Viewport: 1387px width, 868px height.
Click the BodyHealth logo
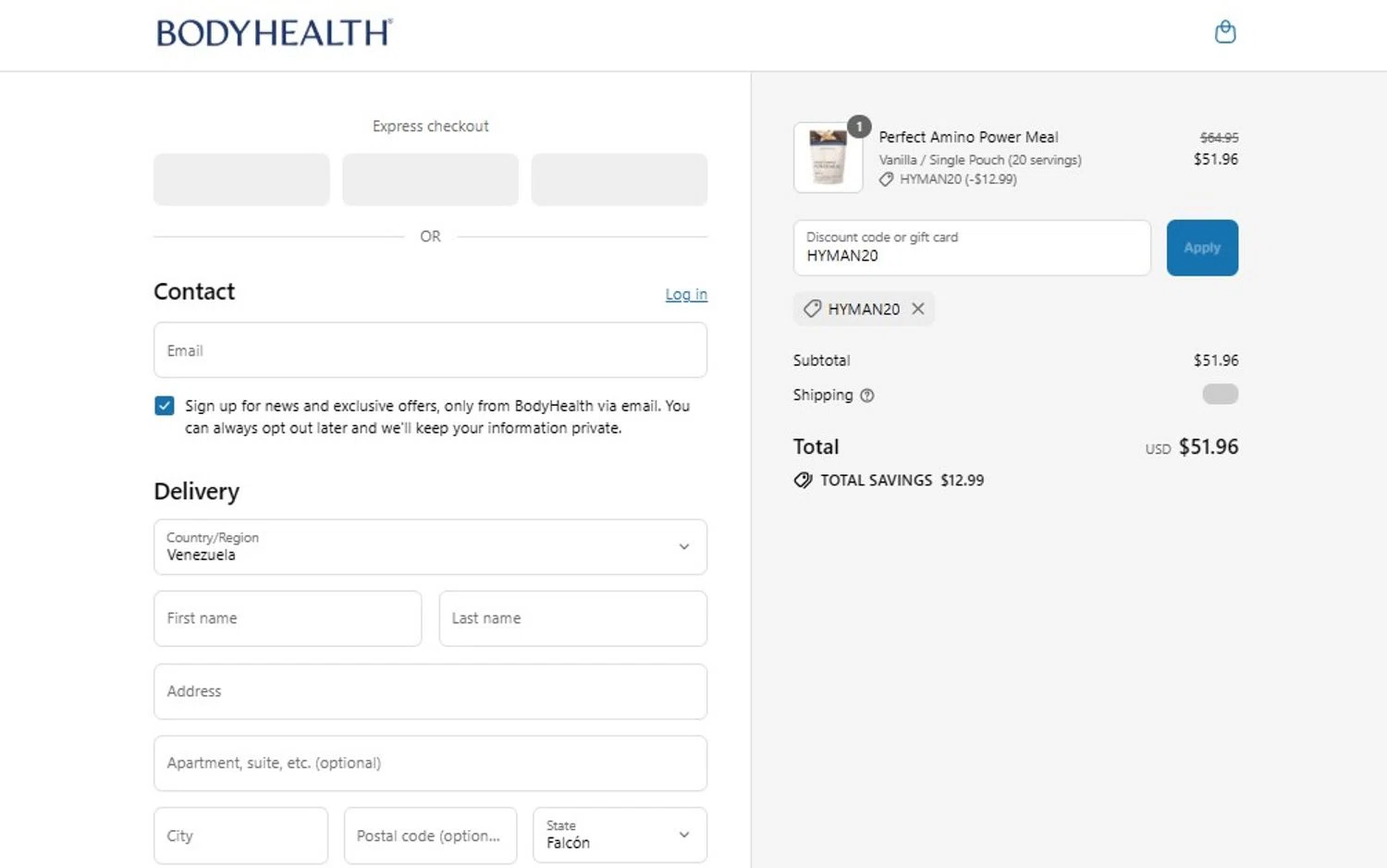275,33
